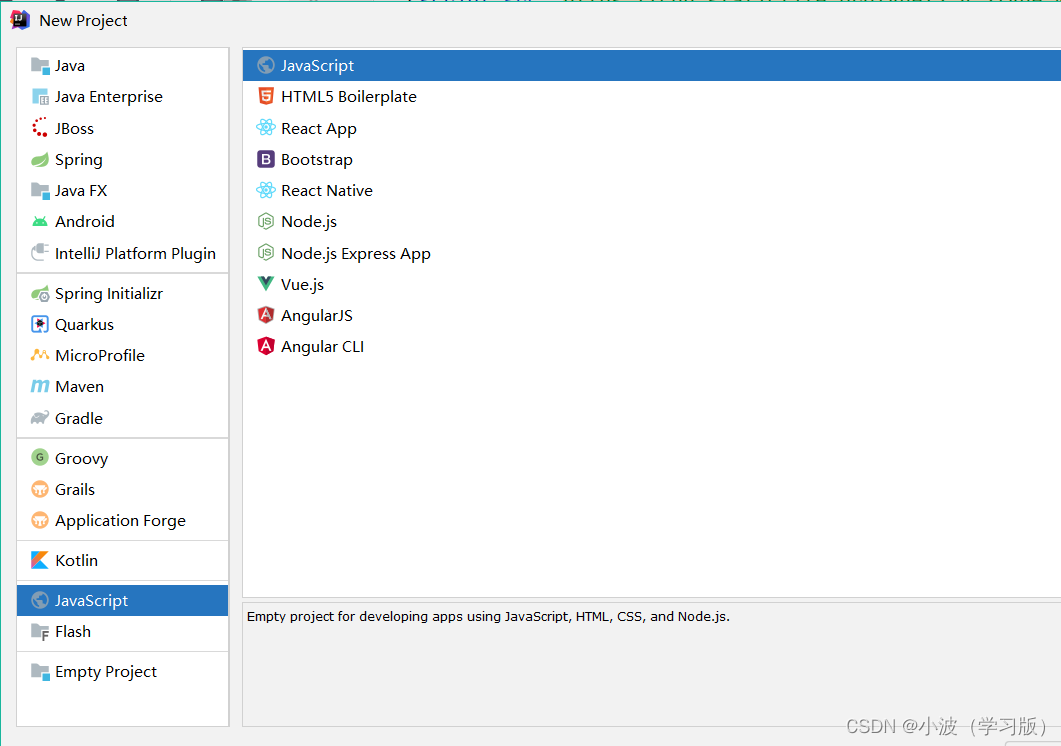This screenshot has width=1061, height=746.
Task: Click the purple Bootstrap B icon
Action: pos(266,159)
